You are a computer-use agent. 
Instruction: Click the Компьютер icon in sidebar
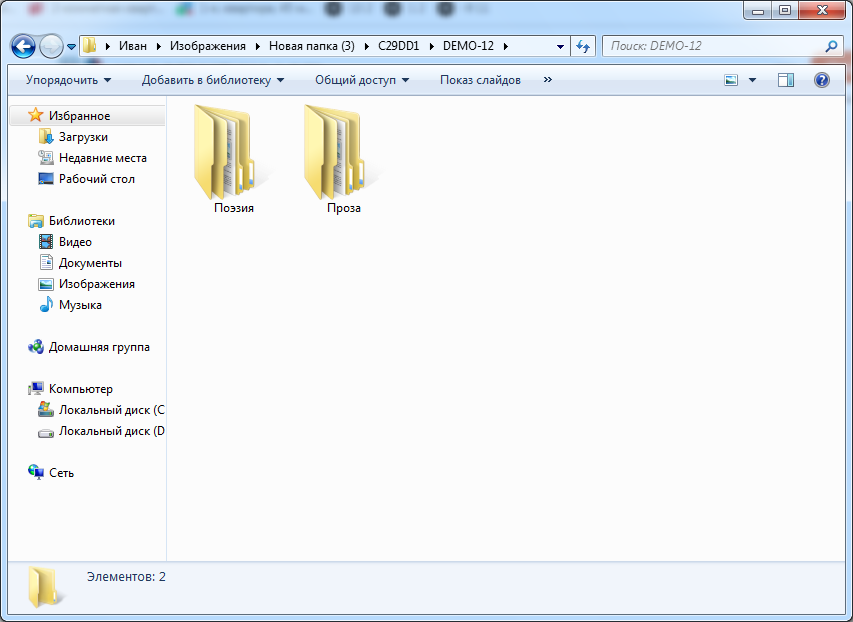point(35,389)
